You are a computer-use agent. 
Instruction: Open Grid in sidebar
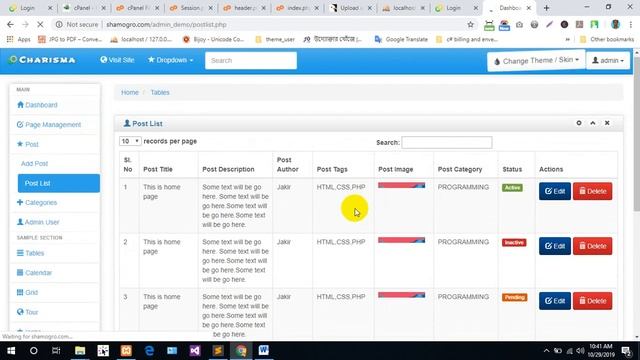[27, 292]
